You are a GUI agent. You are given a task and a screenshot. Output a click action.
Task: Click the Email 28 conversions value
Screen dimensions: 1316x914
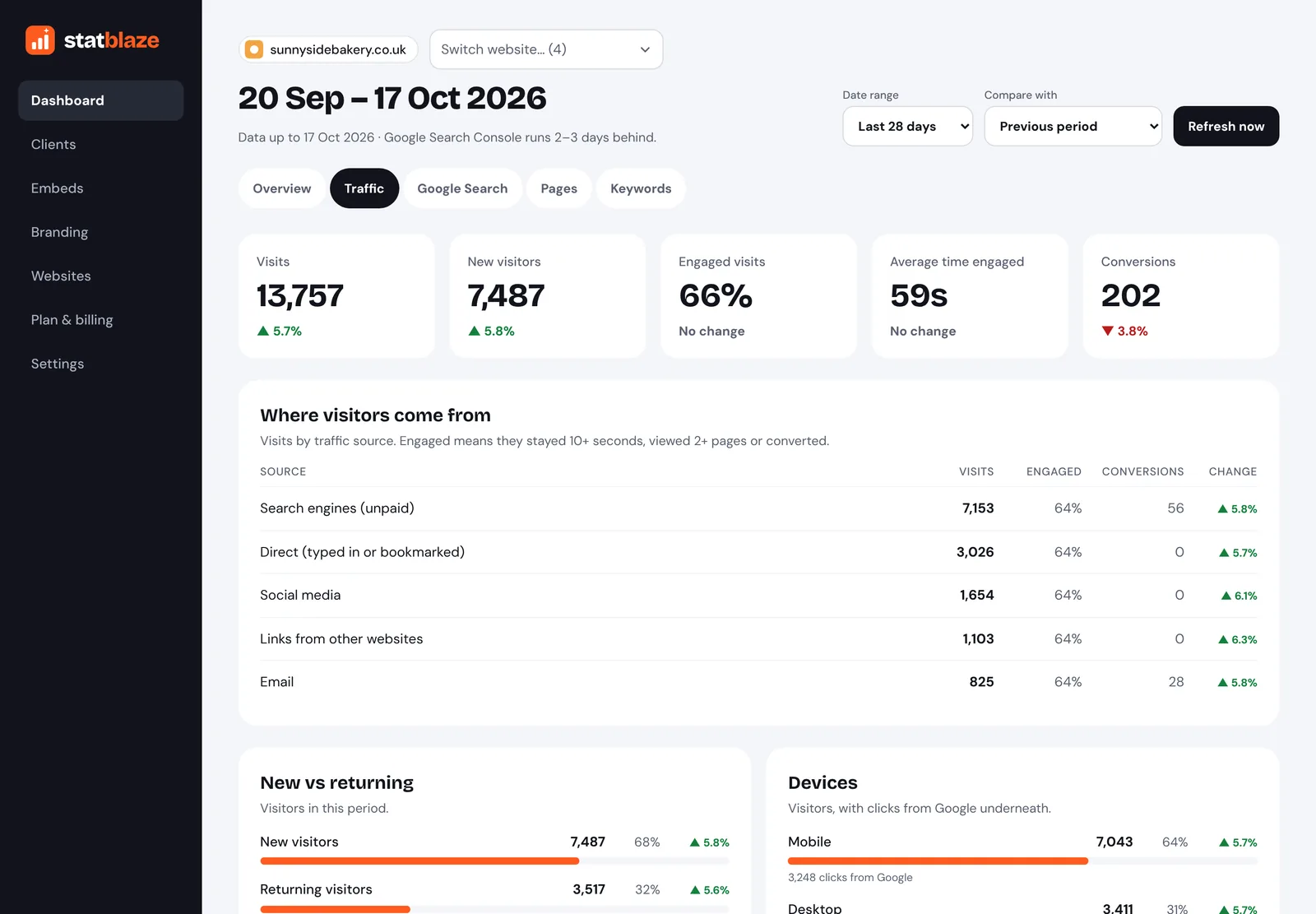click(1176, 682)
